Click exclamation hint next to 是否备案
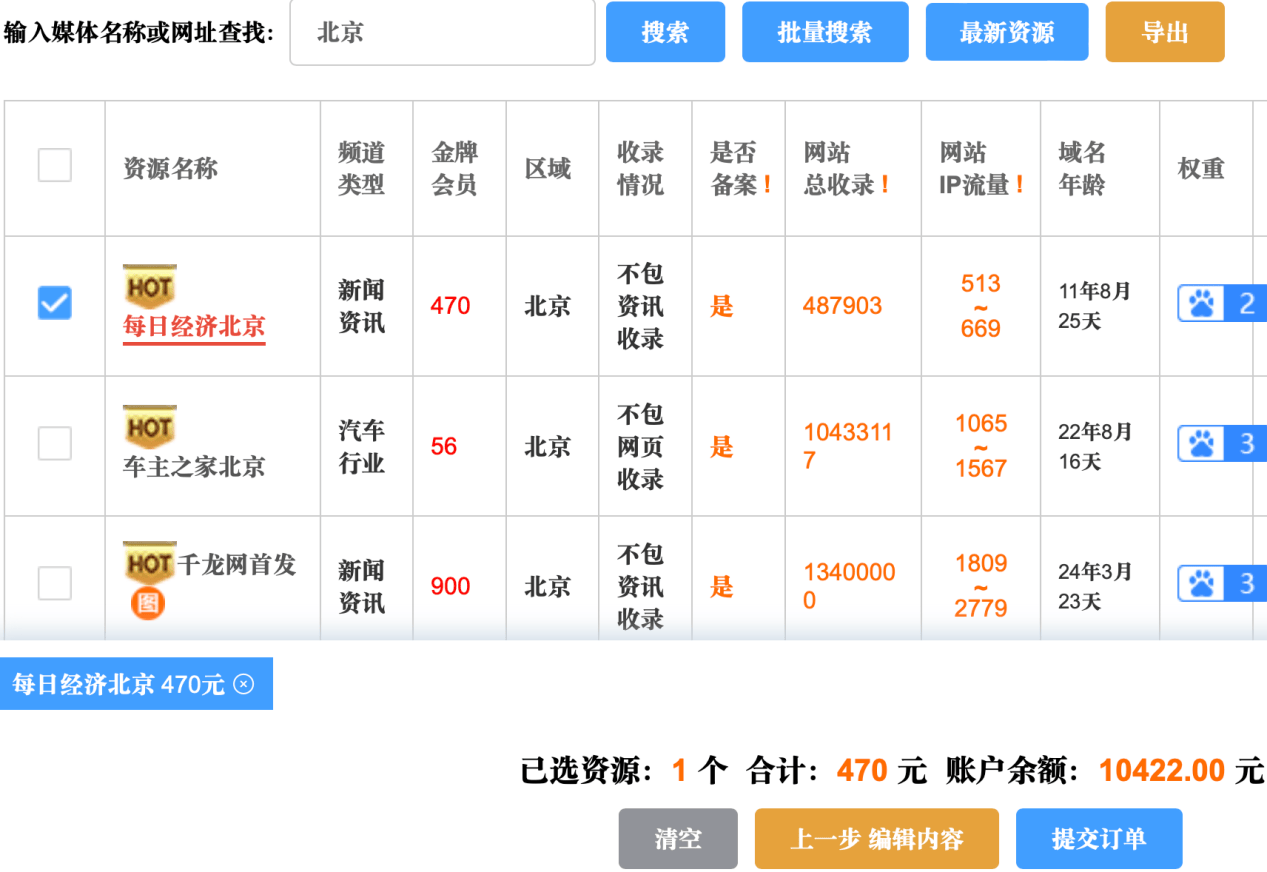The width and height of the screenshot is (1267, 872). tap(767, 185)
